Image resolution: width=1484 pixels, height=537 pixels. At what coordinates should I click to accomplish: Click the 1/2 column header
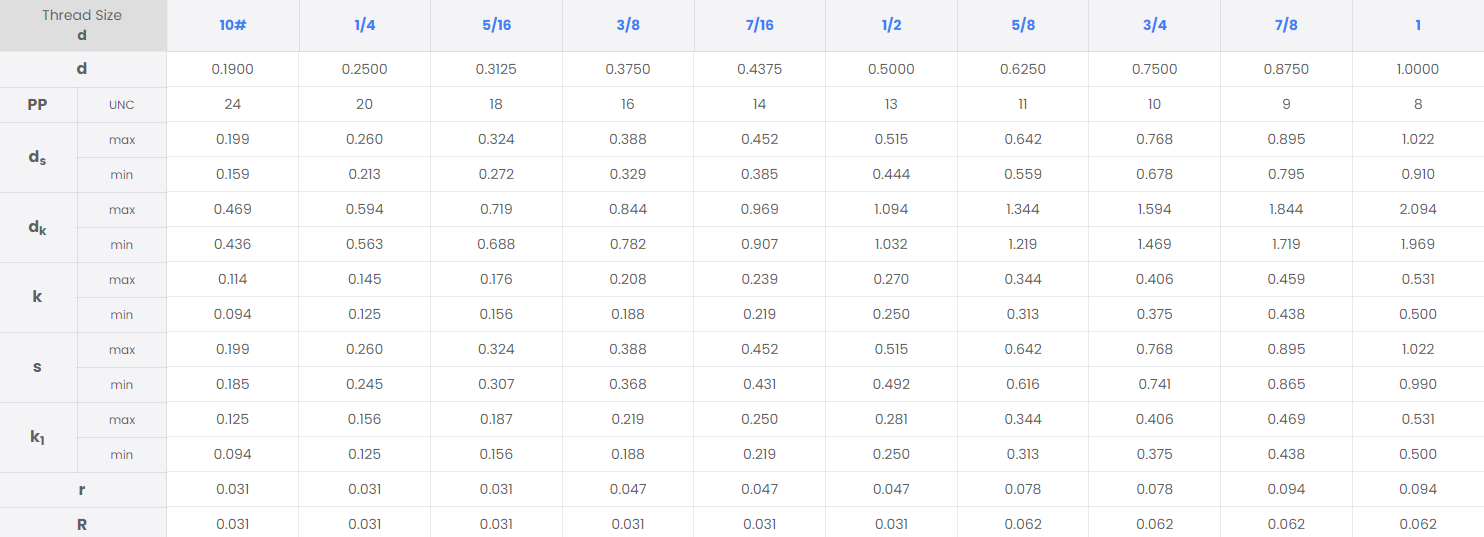891,25
